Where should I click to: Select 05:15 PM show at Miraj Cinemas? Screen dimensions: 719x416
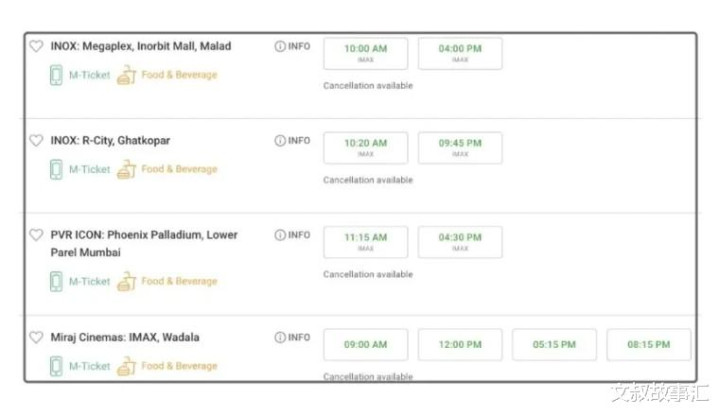554,344
